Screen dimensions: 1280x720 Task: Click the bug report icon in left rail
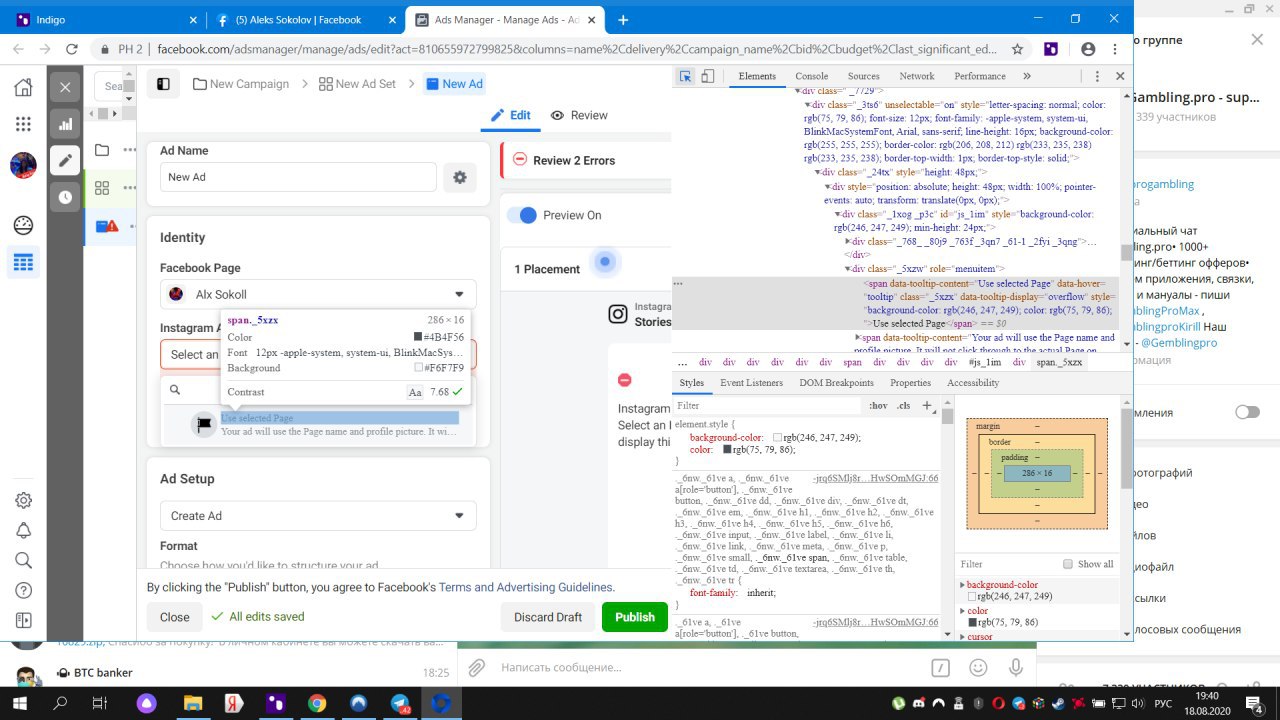coord(23,620)
